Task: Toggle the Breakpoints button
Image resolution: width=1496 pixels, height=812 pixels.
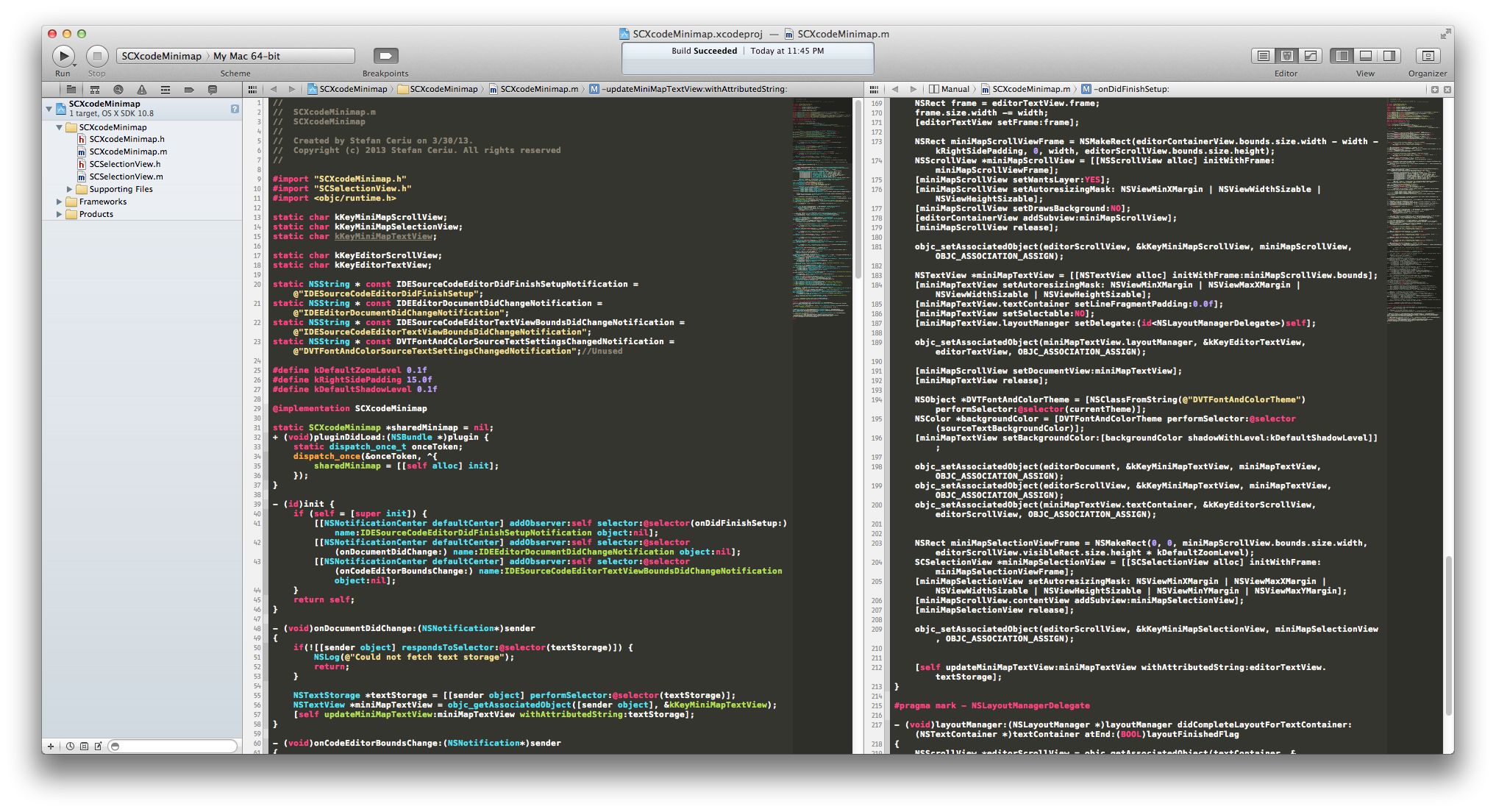Action: 385,56
